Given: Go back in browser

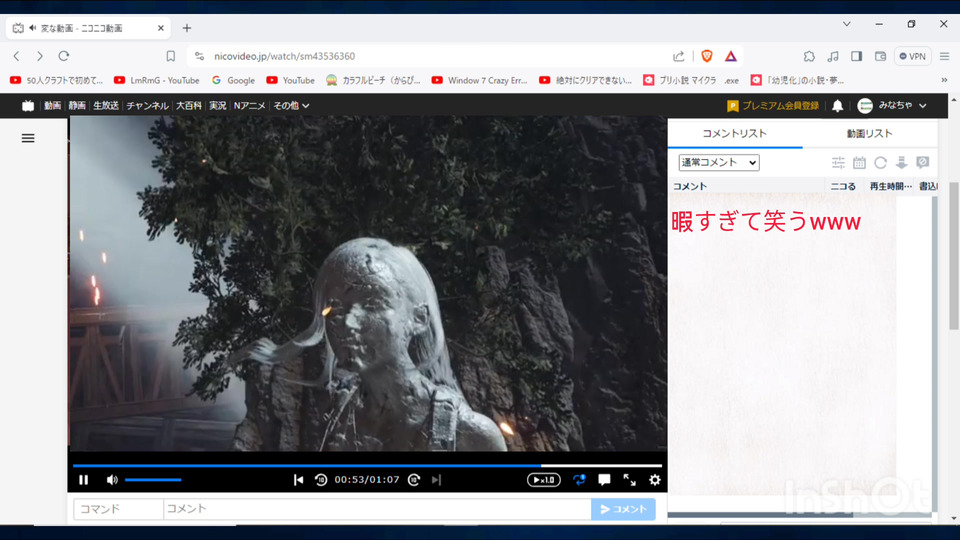Looking at the screenshot, I should click(17, 56).
